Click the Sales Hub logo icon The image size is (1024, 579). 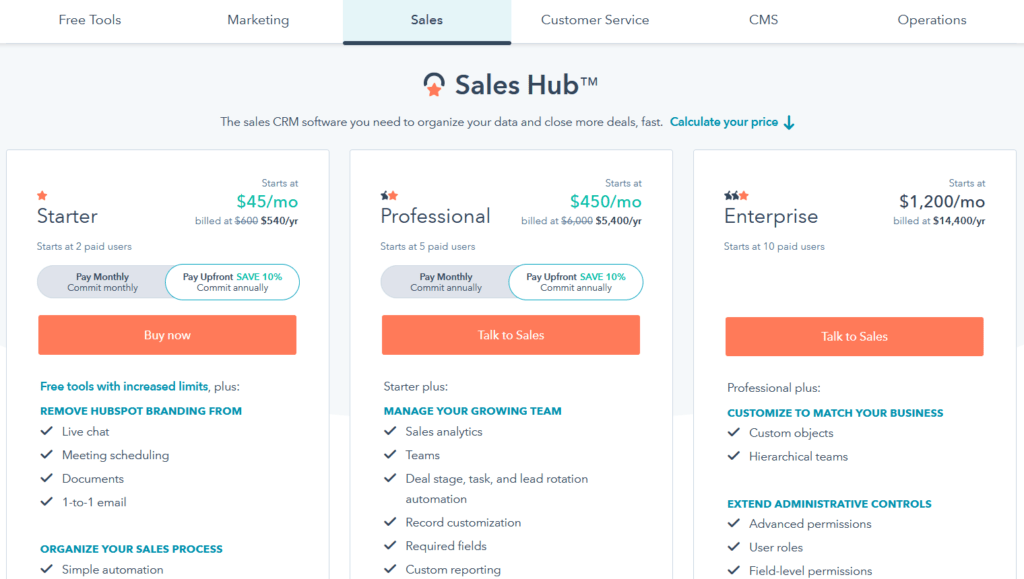(434, 85)
